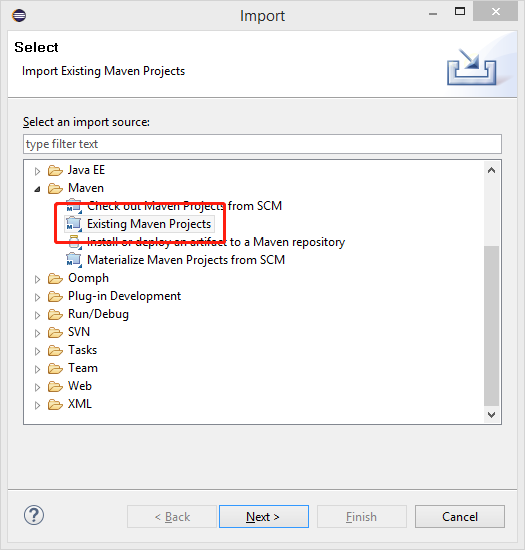Click the Check out Maven Projects icon

pyautogui.click(x=74, y=206)
